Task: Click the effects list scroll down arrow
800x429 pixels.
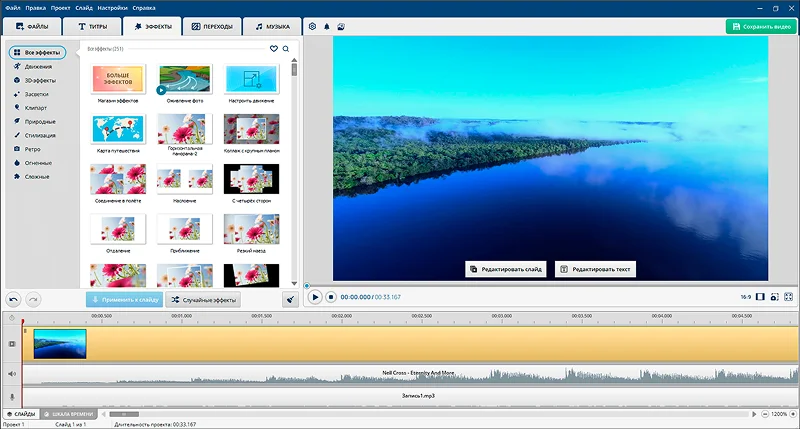Action: [x=294, y=283]
